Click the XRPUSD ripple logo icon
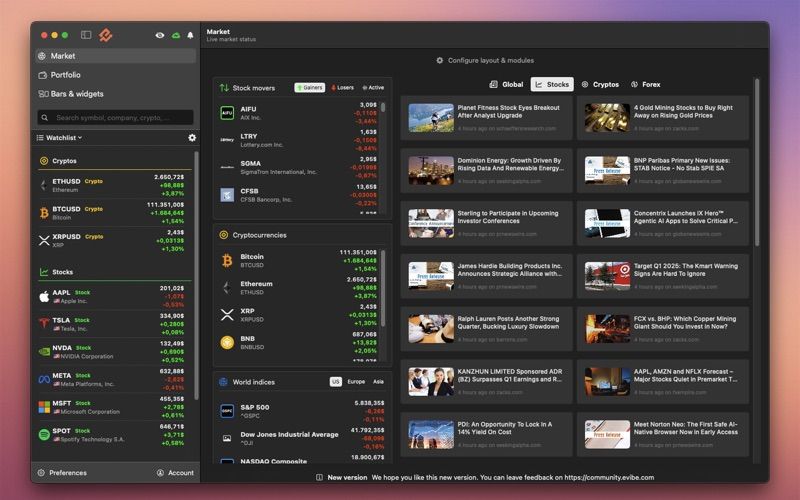This screenshot has width=800, height=500. tap(44, 240)
